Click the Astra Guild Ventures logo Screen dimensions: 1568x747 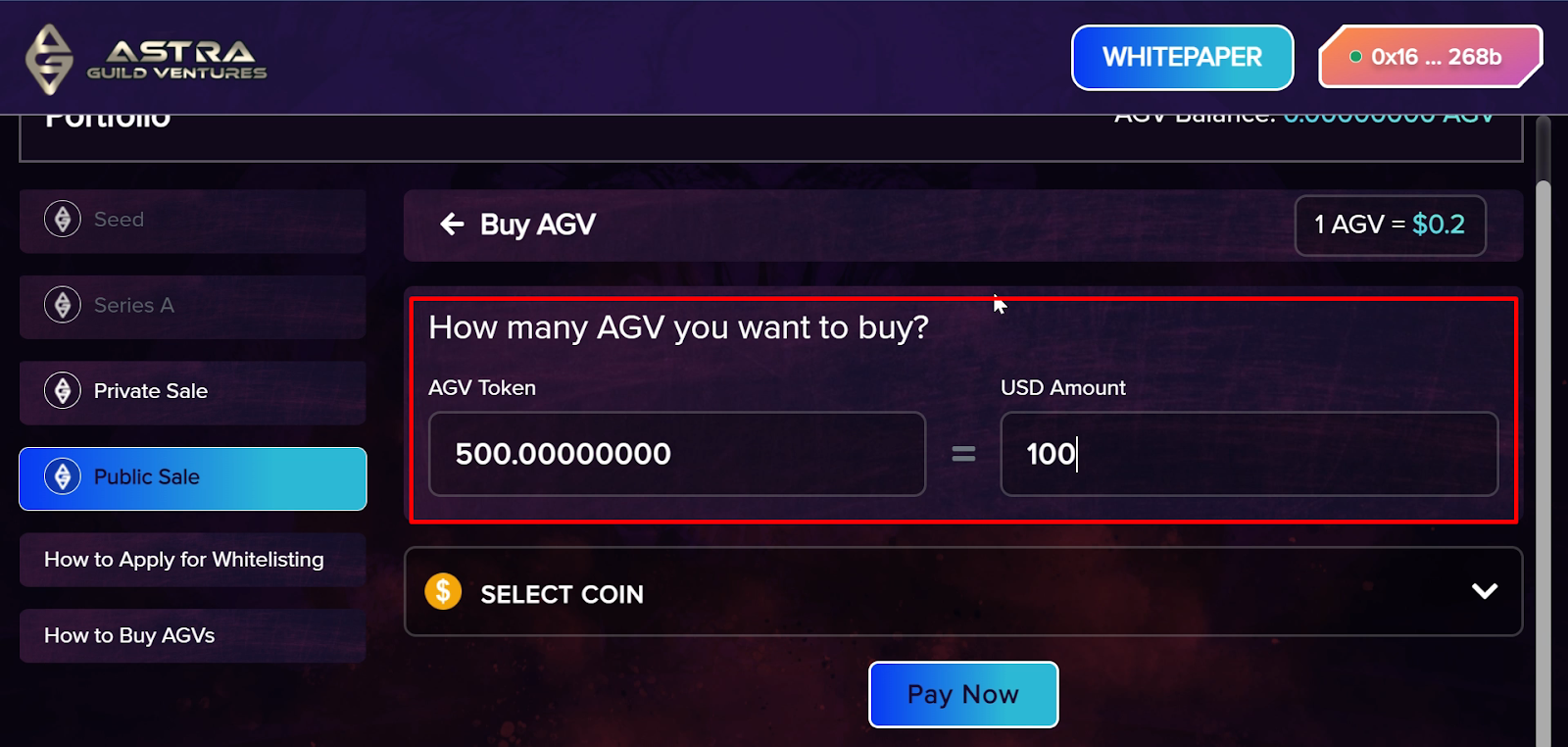pyautogui.click(x=146, y=59)
